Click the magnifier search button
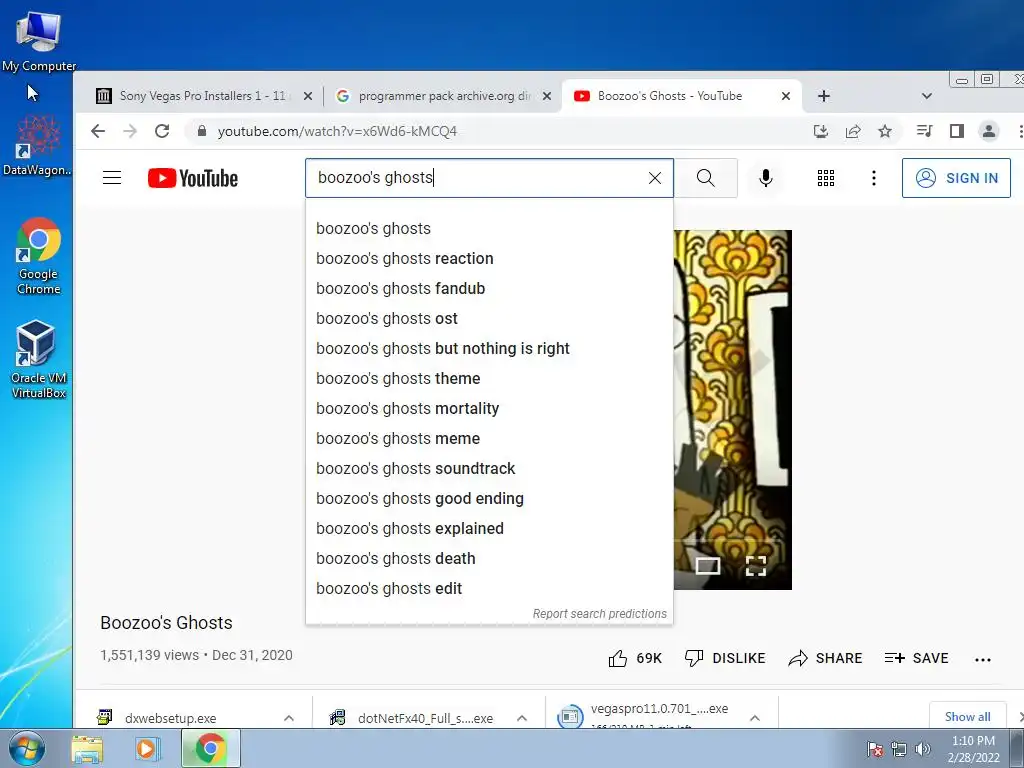Image resolution: width=1024 pixels, height=768 pixels. point(705,178)
